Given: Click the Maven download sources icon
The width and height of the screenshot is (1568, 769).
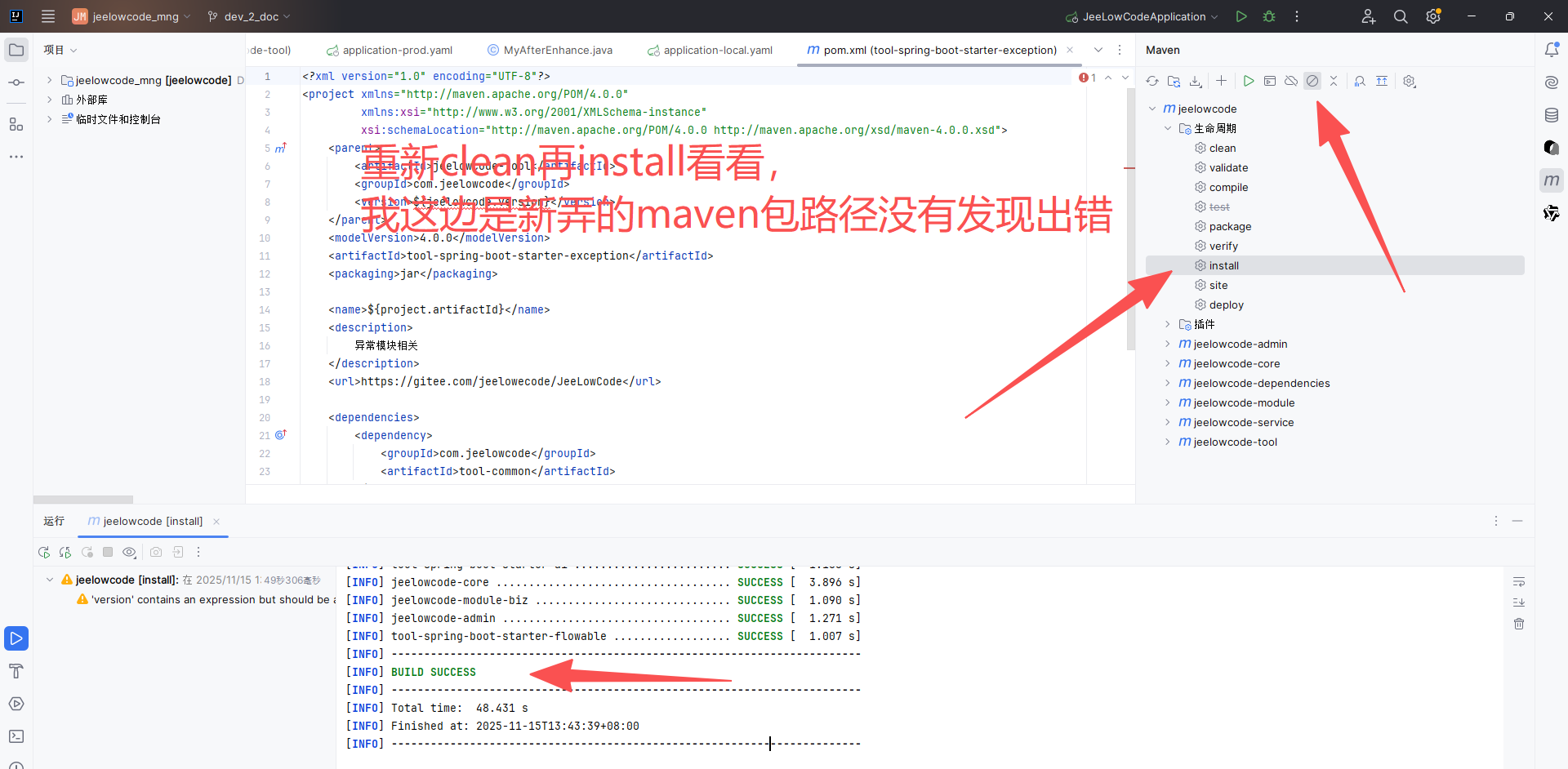Looking at the screenshot, I should point(1196,81).
